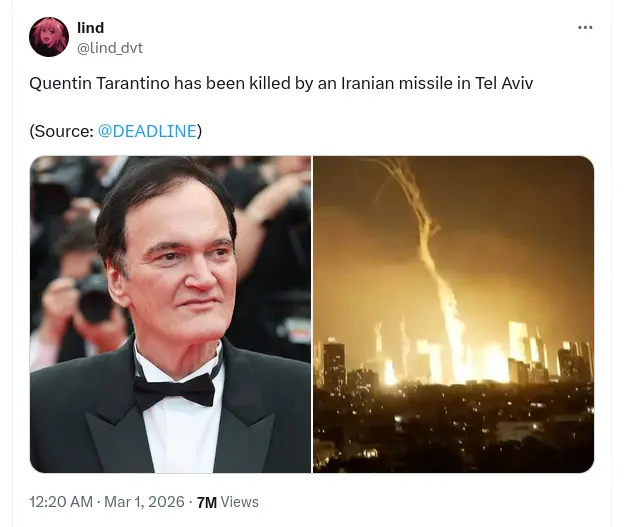This screenshot has height=527, width=627.
Task: Click the words "Tel Aviv" in tweet
Action: (504, 84)
